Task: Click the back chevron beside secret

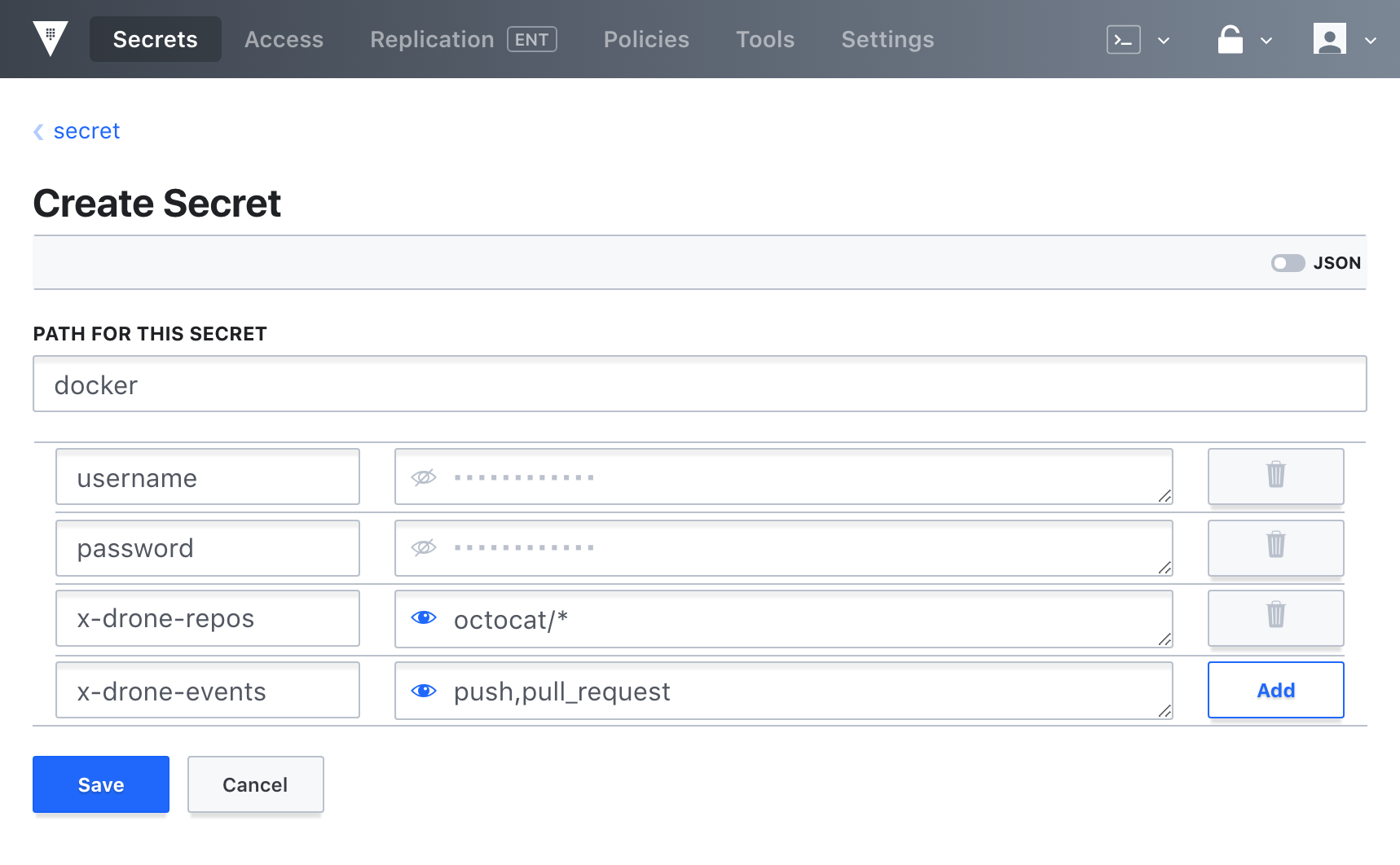Action: [x=38, y=131]
